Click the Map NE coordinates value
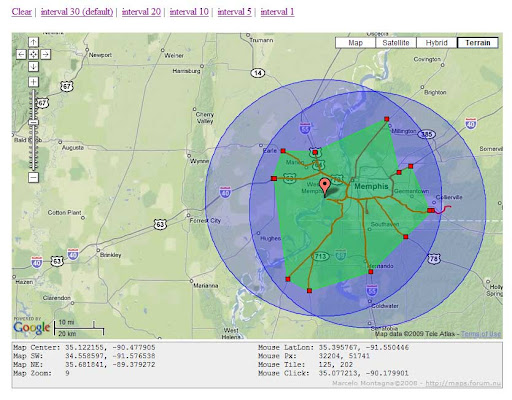The image size is (512, 400). [110, 365]
